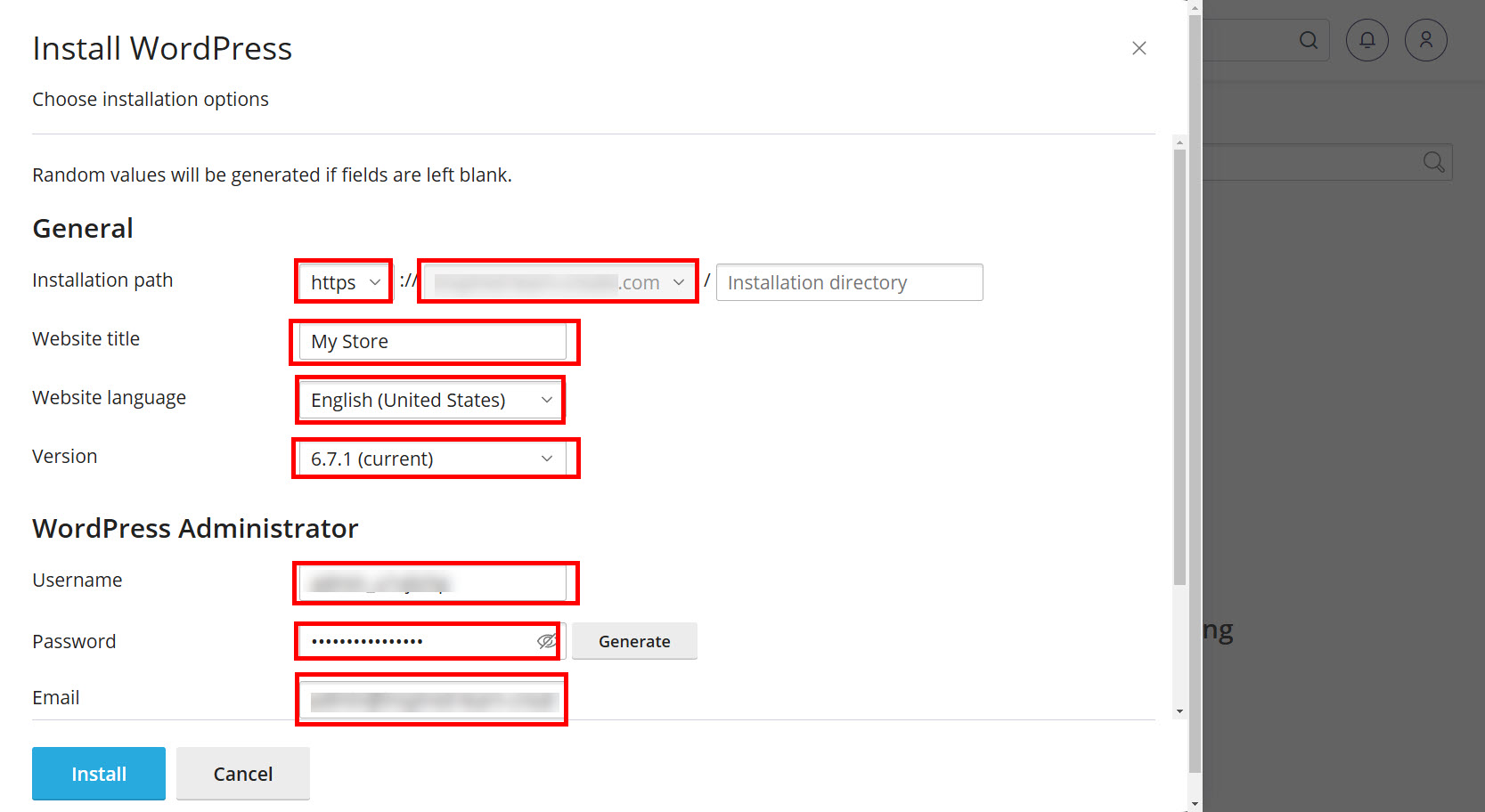This screenshot has width=1485, height=812.
Task: Click the outer page scrollbar thumb
Action: (1195, 394)
